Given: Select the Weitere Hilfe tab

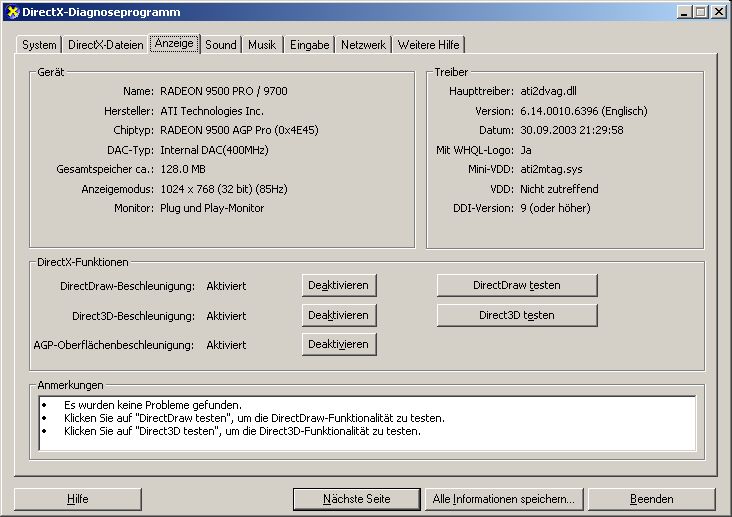Looking at the screenshot, I should 429,45.
